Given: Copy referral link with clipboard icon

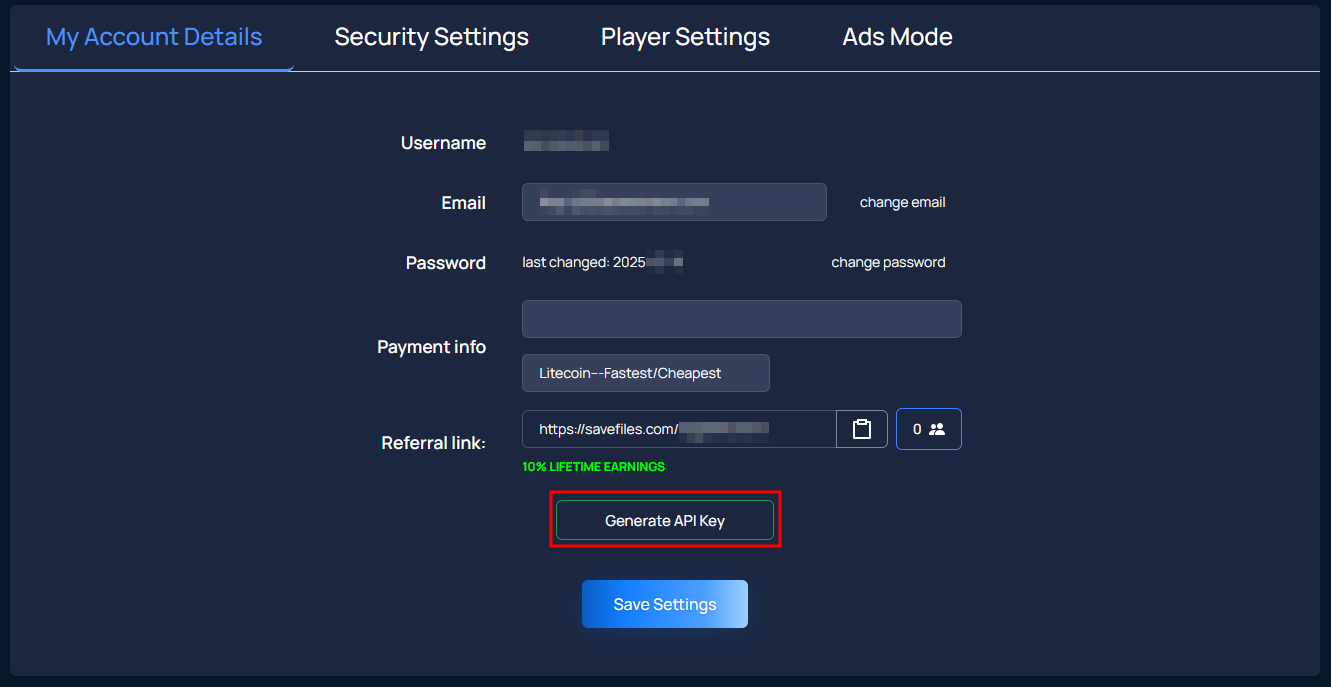Looking at the screenshot, I should (862, 429).
